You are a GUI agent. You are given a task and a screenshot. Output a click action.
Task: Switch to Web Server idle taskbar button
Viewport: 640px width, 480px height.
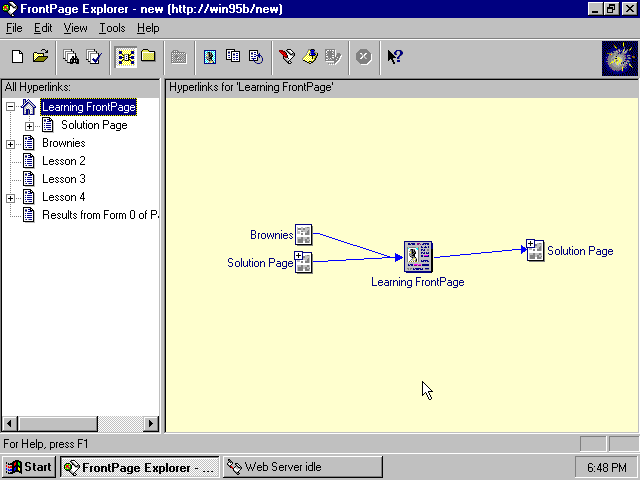302,467
